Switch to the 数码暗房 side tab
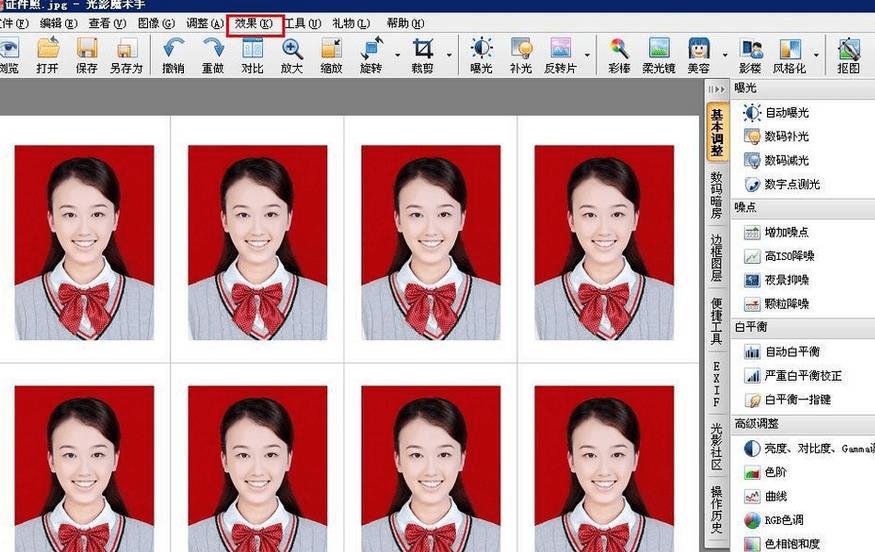The width and height of the screenshot is (875, 552). coord(717,195)
